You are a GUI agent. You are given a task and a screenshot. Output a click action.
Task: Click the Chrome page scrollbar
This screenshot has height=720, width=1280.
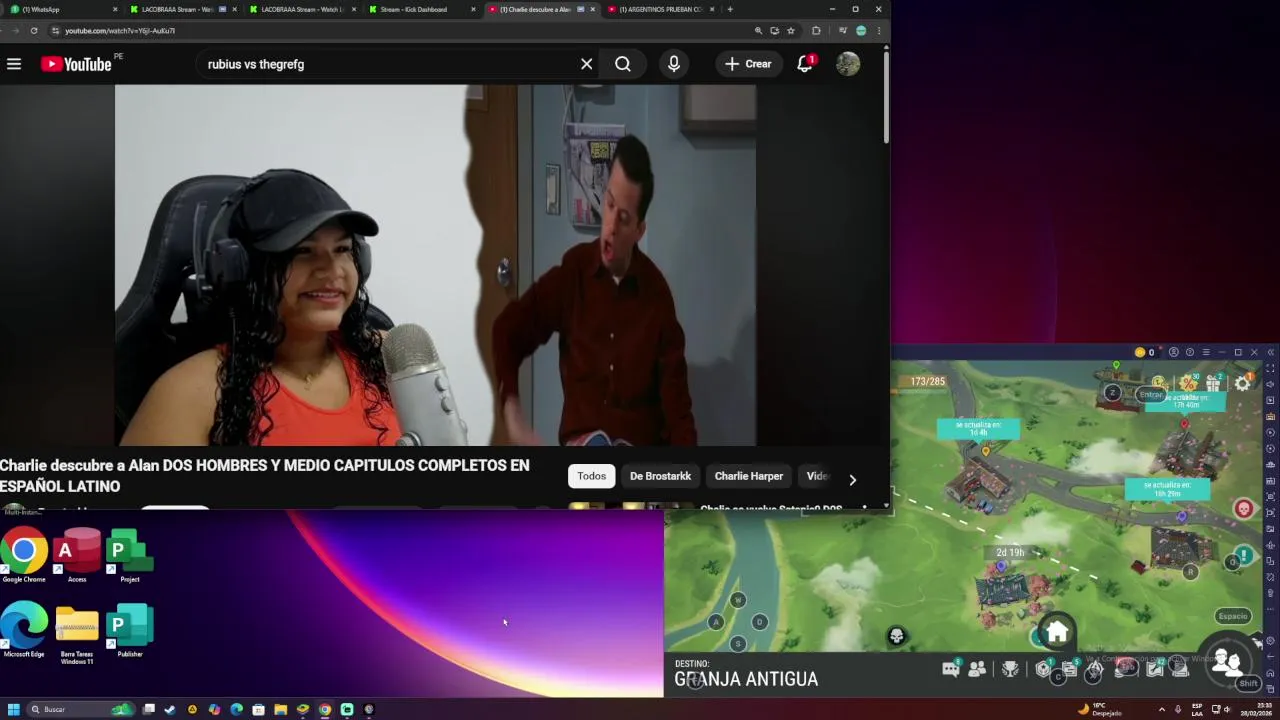886,95
